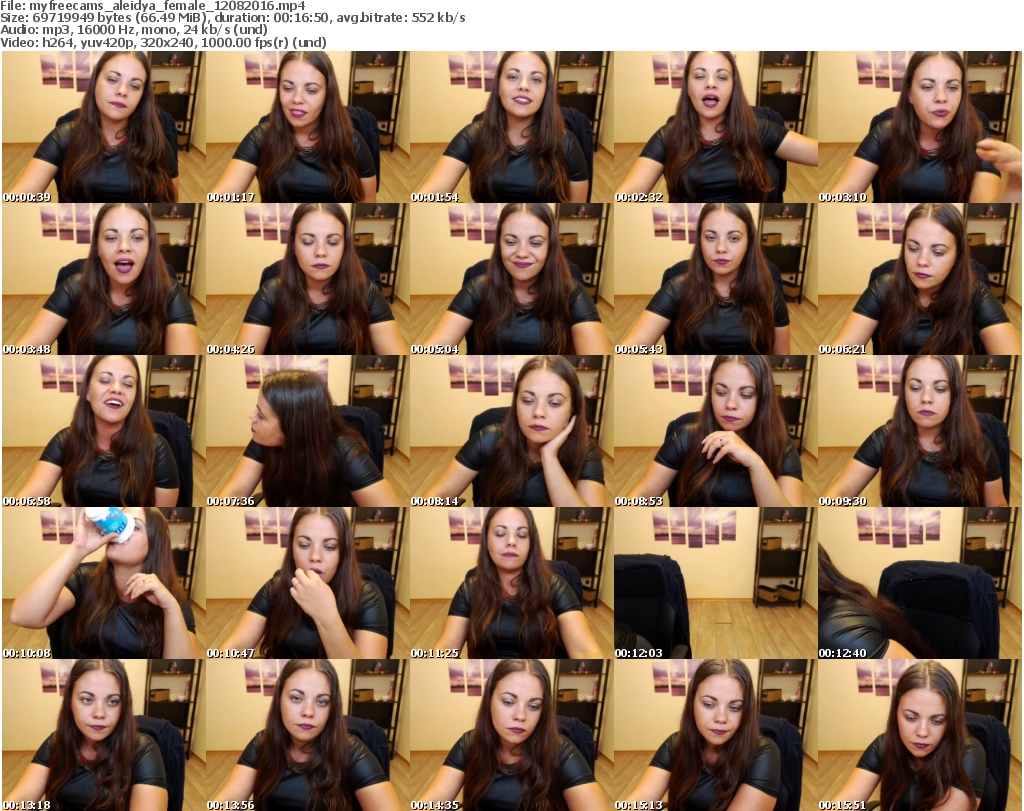Click the thumbnail at 00:06:58
This screenshot has height=811, width=1024.
click(x=103, y=431)
